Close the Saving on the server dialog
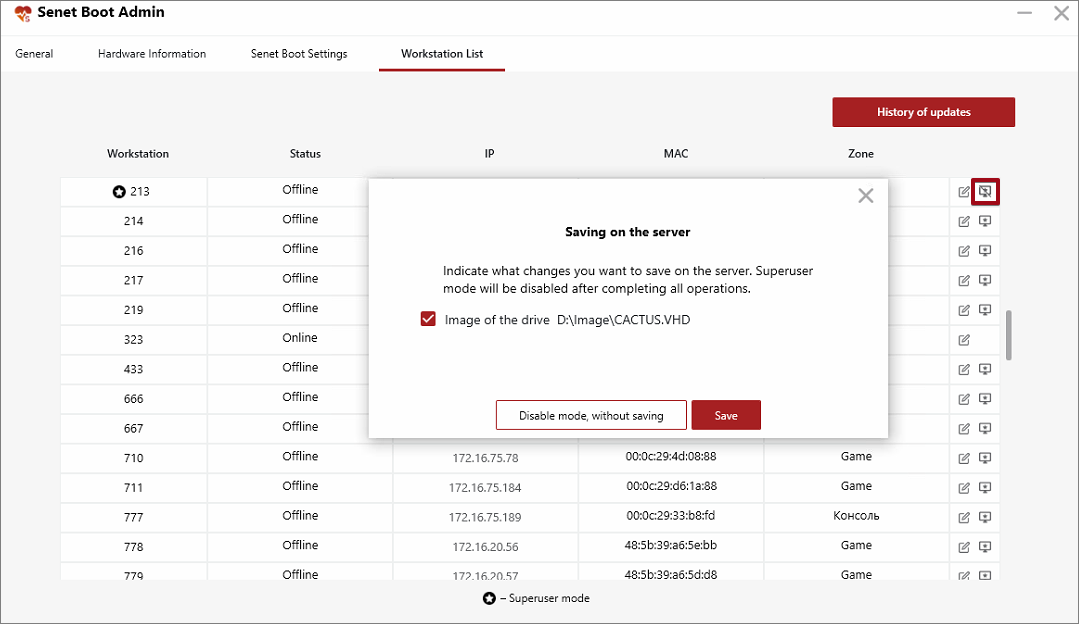 [x=865, y=195]
